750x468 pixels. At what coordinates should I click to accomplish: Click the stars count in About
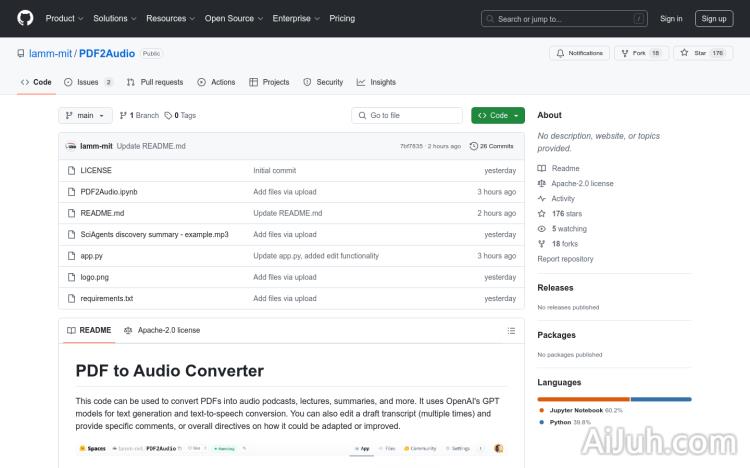pyautogui.click(x=566, y=214)
